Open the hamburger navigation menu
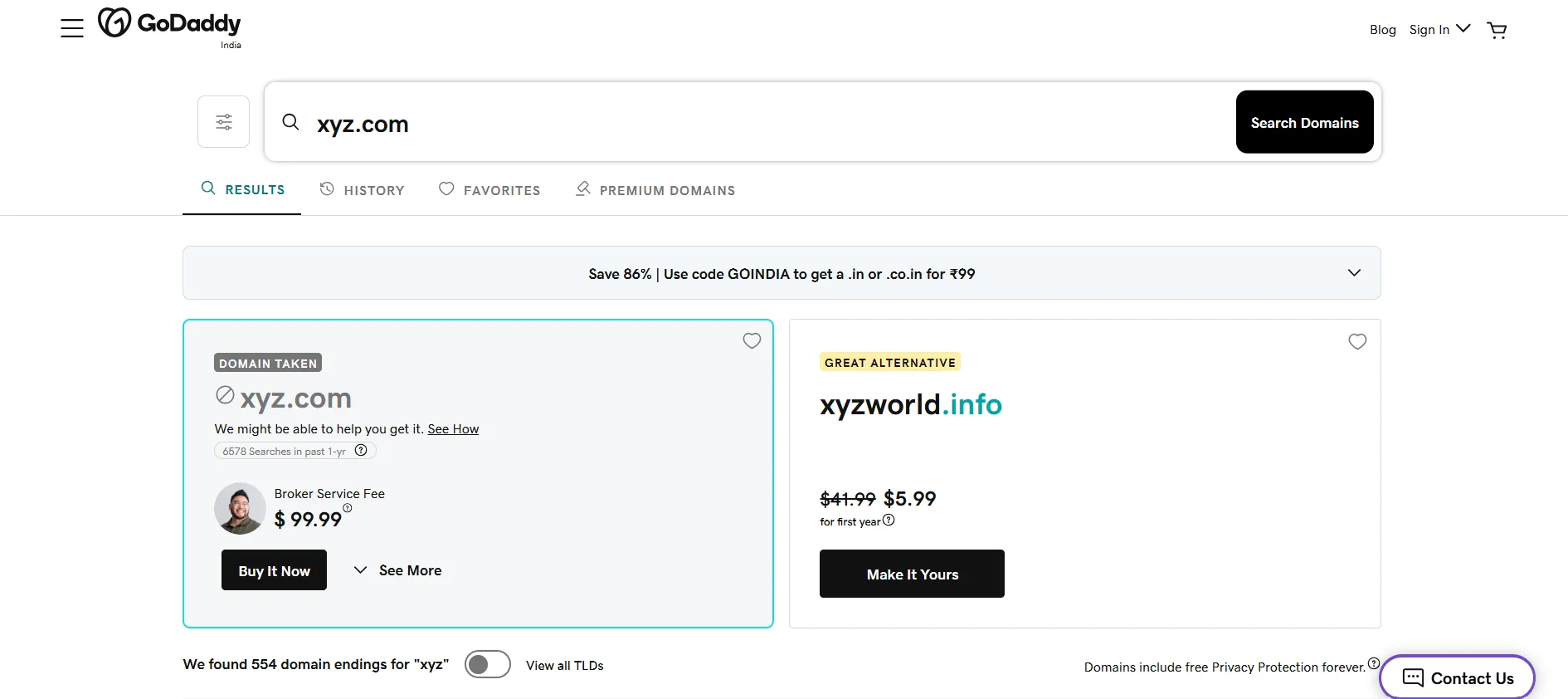This screenshot has height=699, width=1568. pyautogui.click(x=72, y=28)
